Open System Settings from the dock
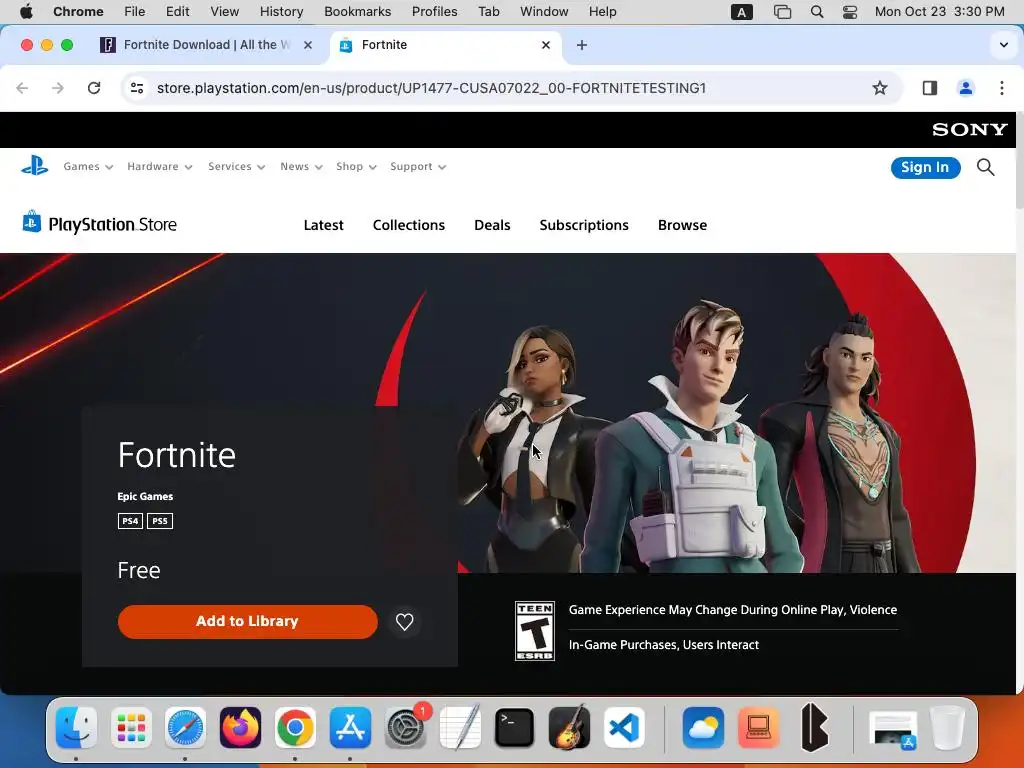Viewport: 1024px width, 768px height. (405, 727)
